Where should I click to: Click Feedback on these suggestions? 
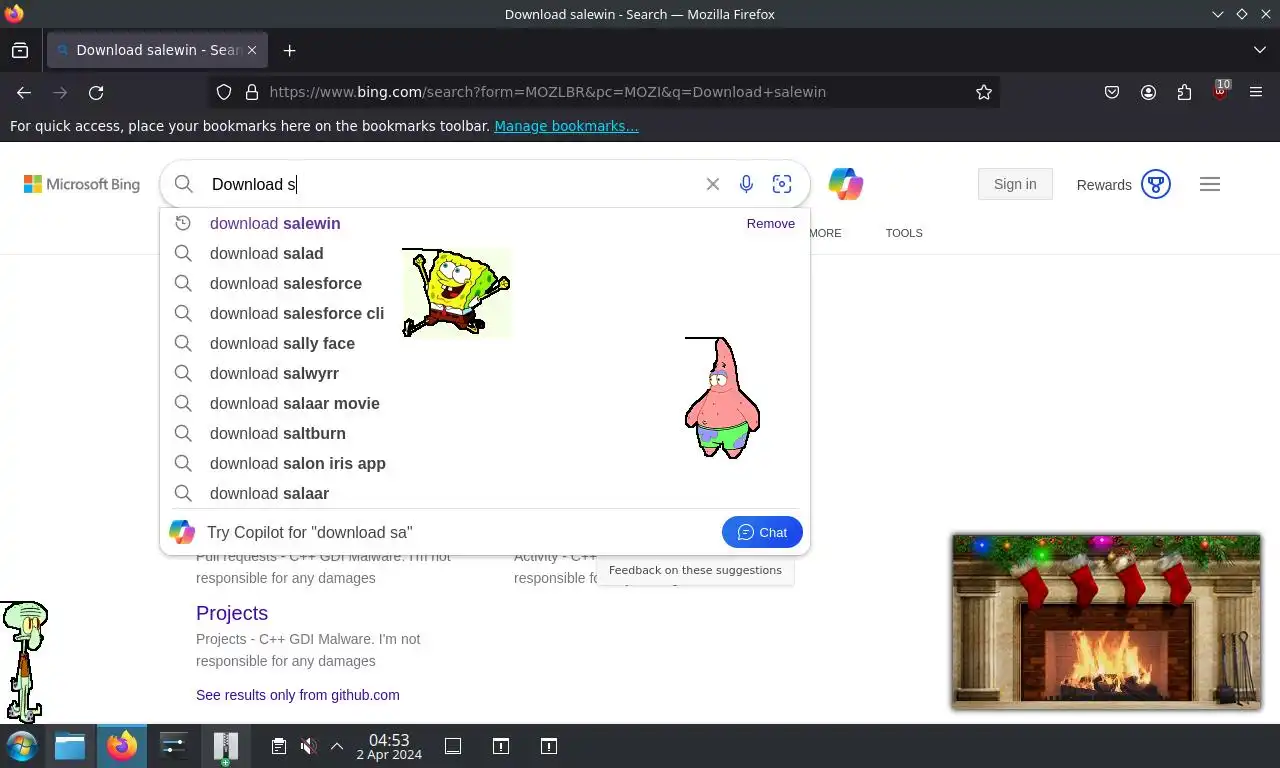(x=695, y=570)
